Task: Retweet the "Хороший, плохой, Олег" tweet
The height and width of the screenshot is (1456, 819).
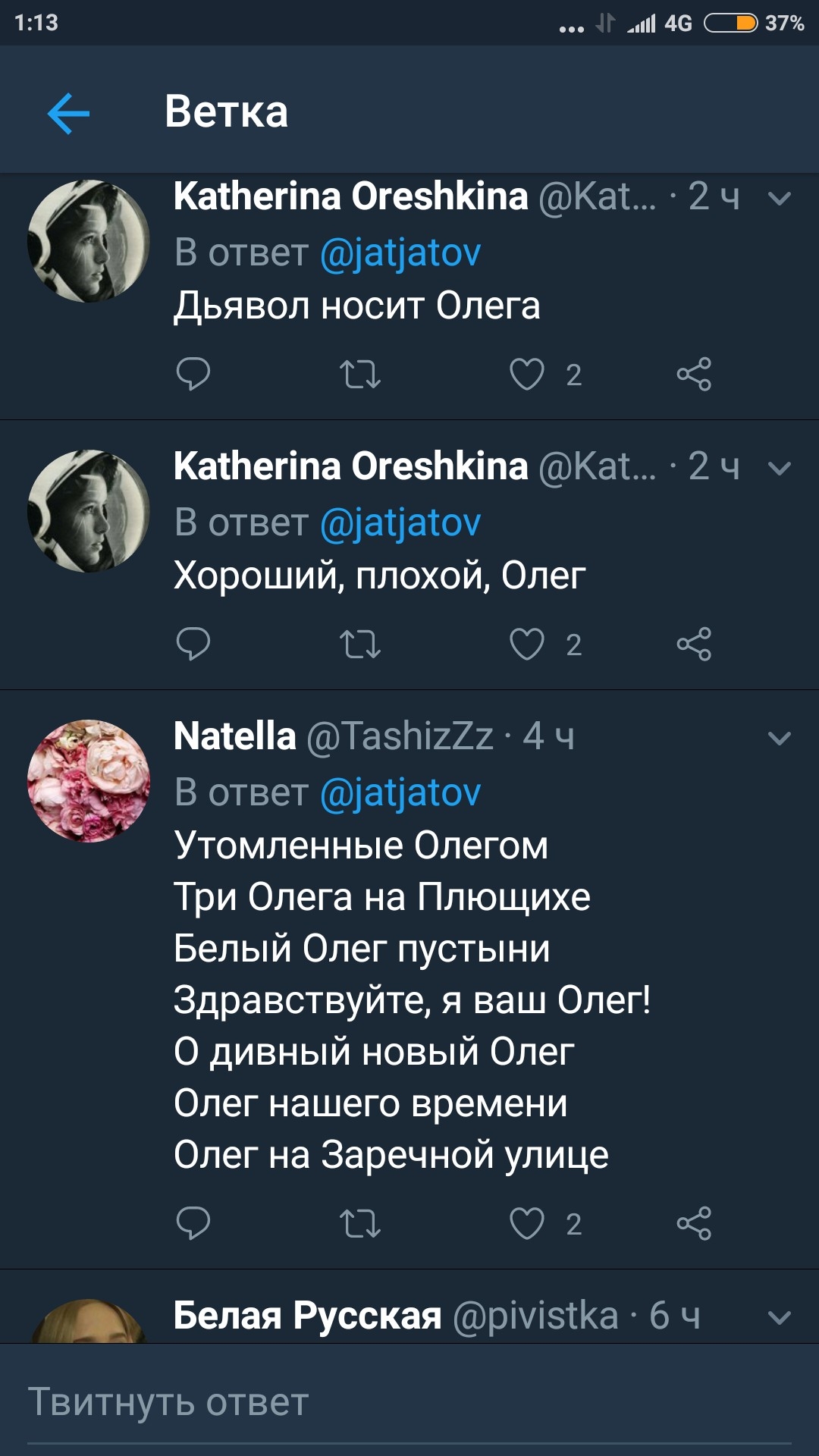Action: click(x=359, y=644)
